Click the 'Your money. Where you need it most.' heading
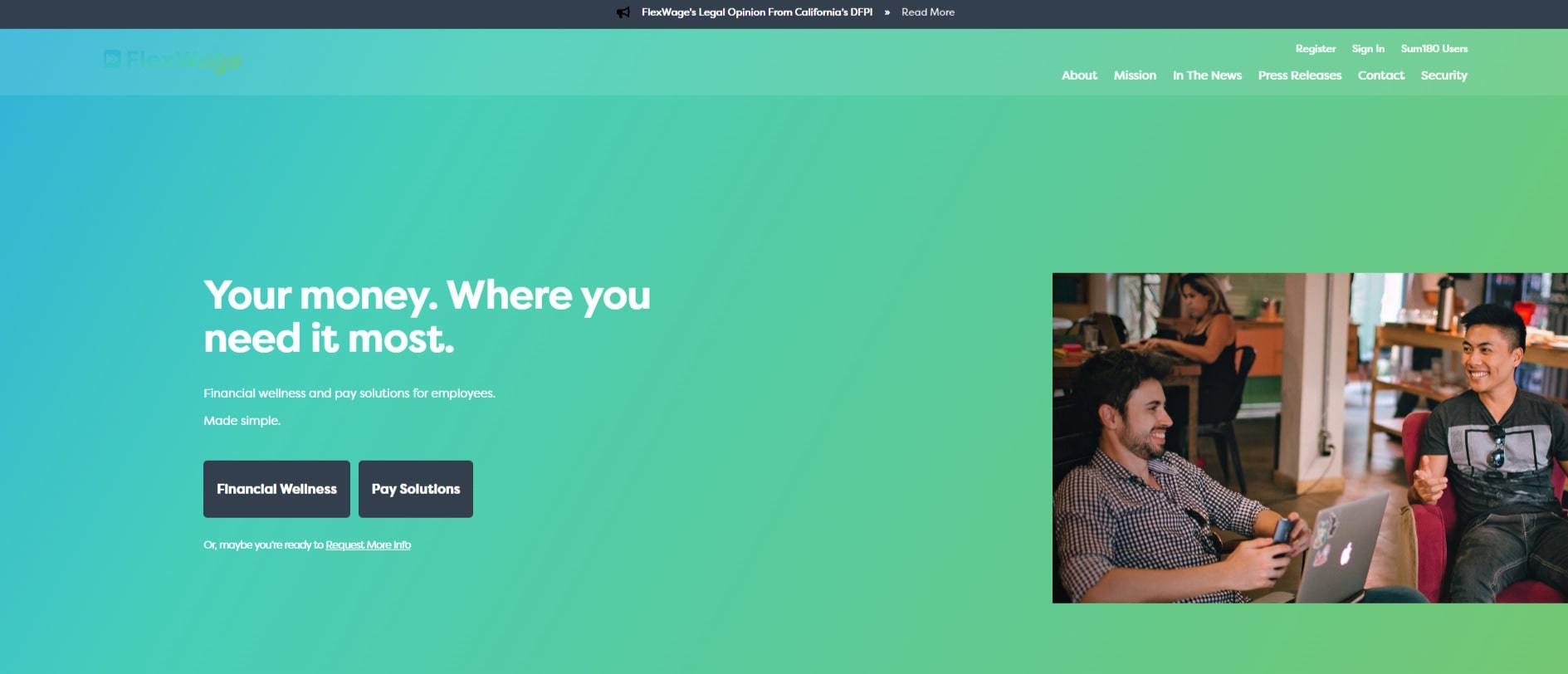 [427, 316]
